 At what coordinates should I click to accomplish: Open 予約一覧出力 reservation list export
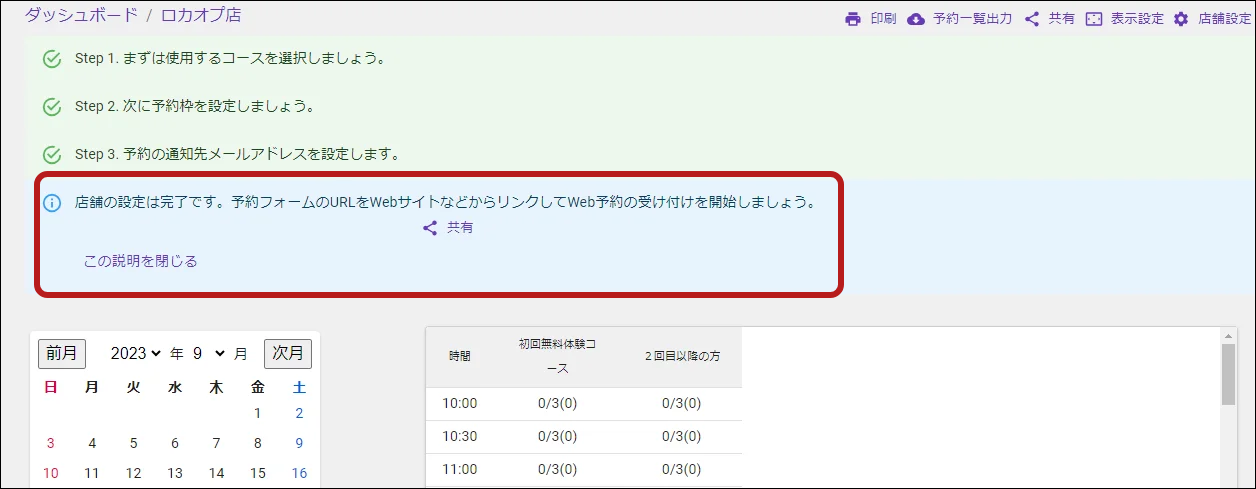[973, 19]
